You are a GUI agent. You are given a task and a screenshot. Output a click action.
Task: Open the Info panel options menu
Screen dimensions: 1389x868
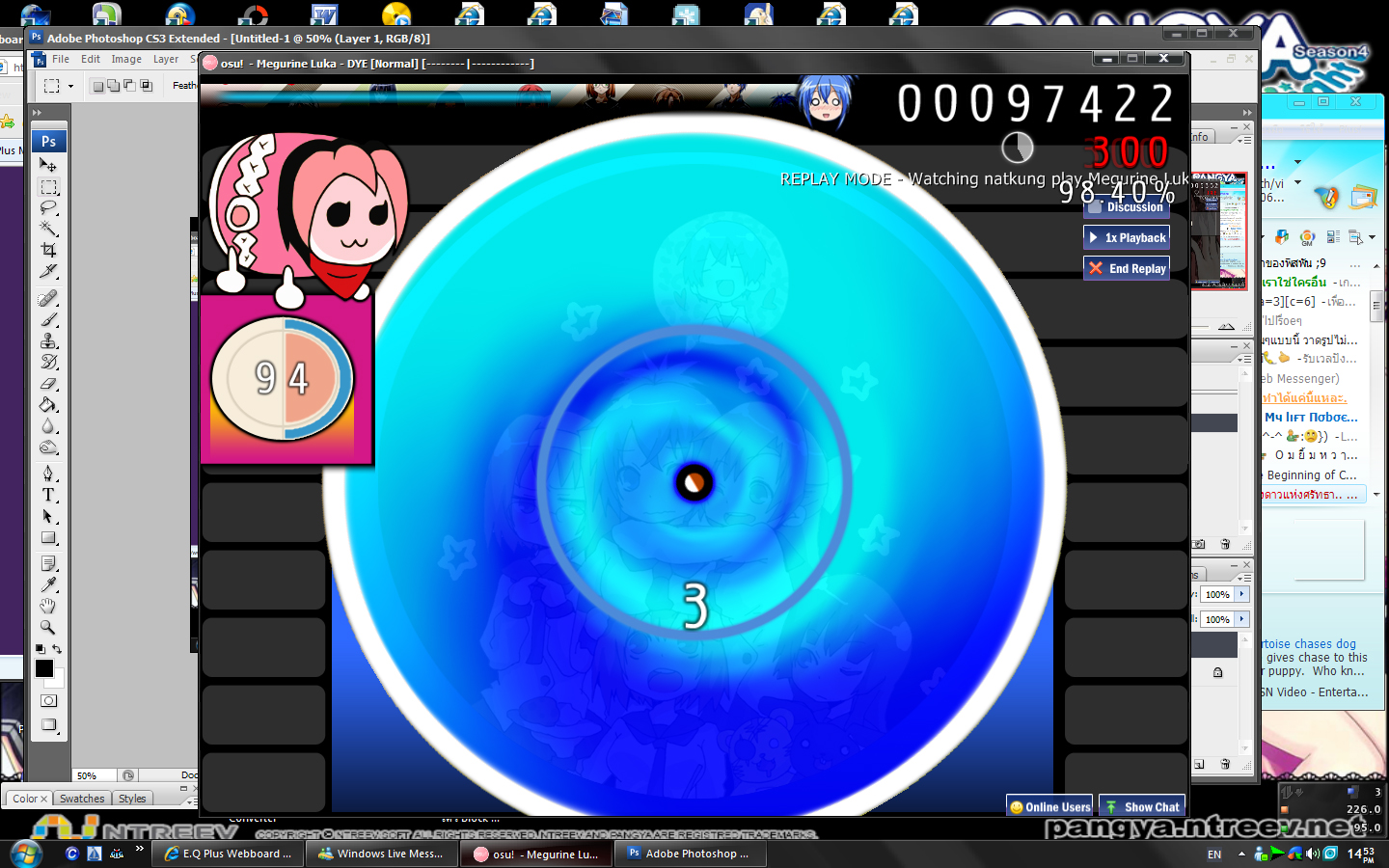[x=1244, y=140]
